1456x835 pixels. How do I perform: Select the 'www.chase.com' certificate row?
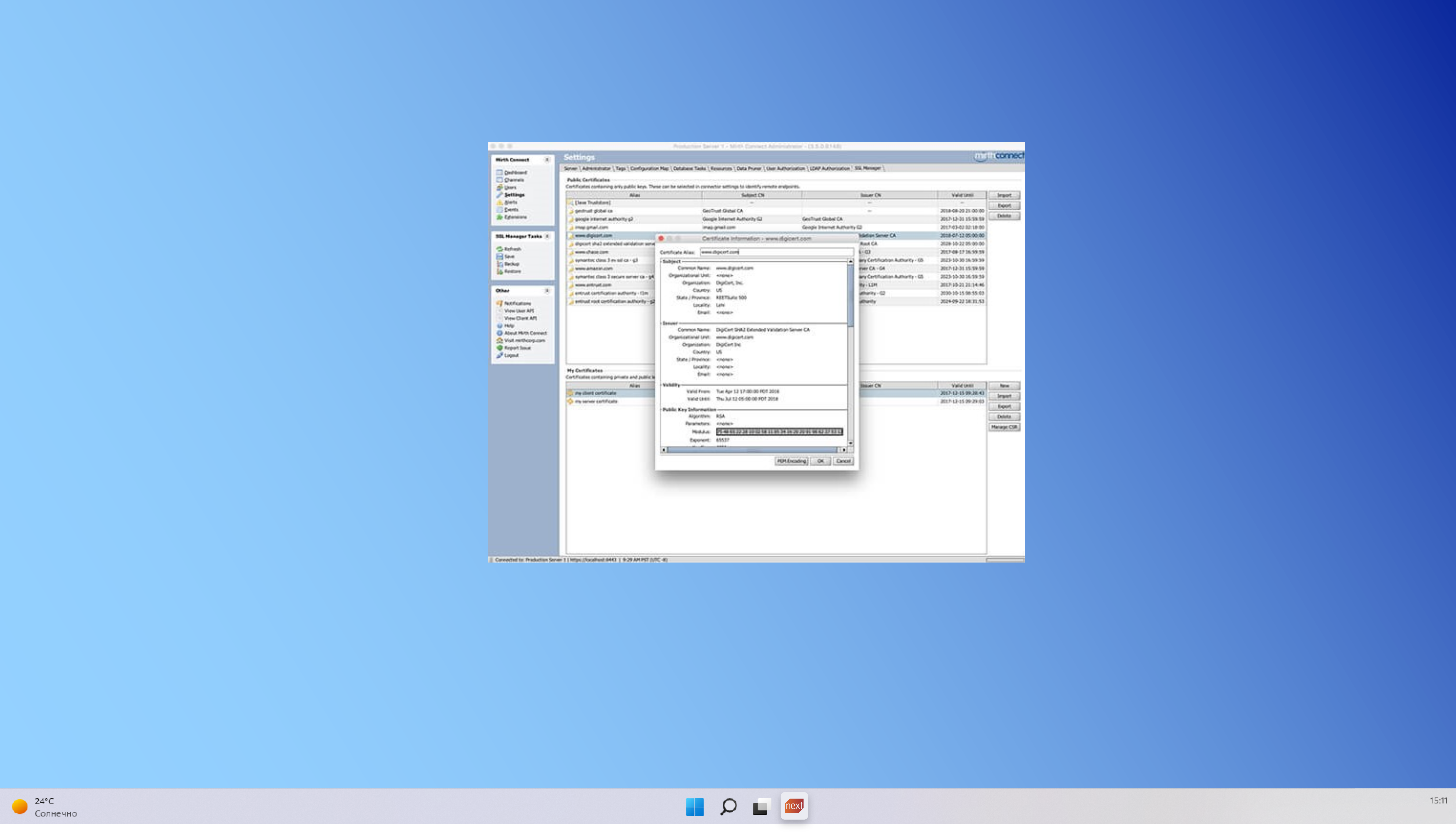coord(611,252)
